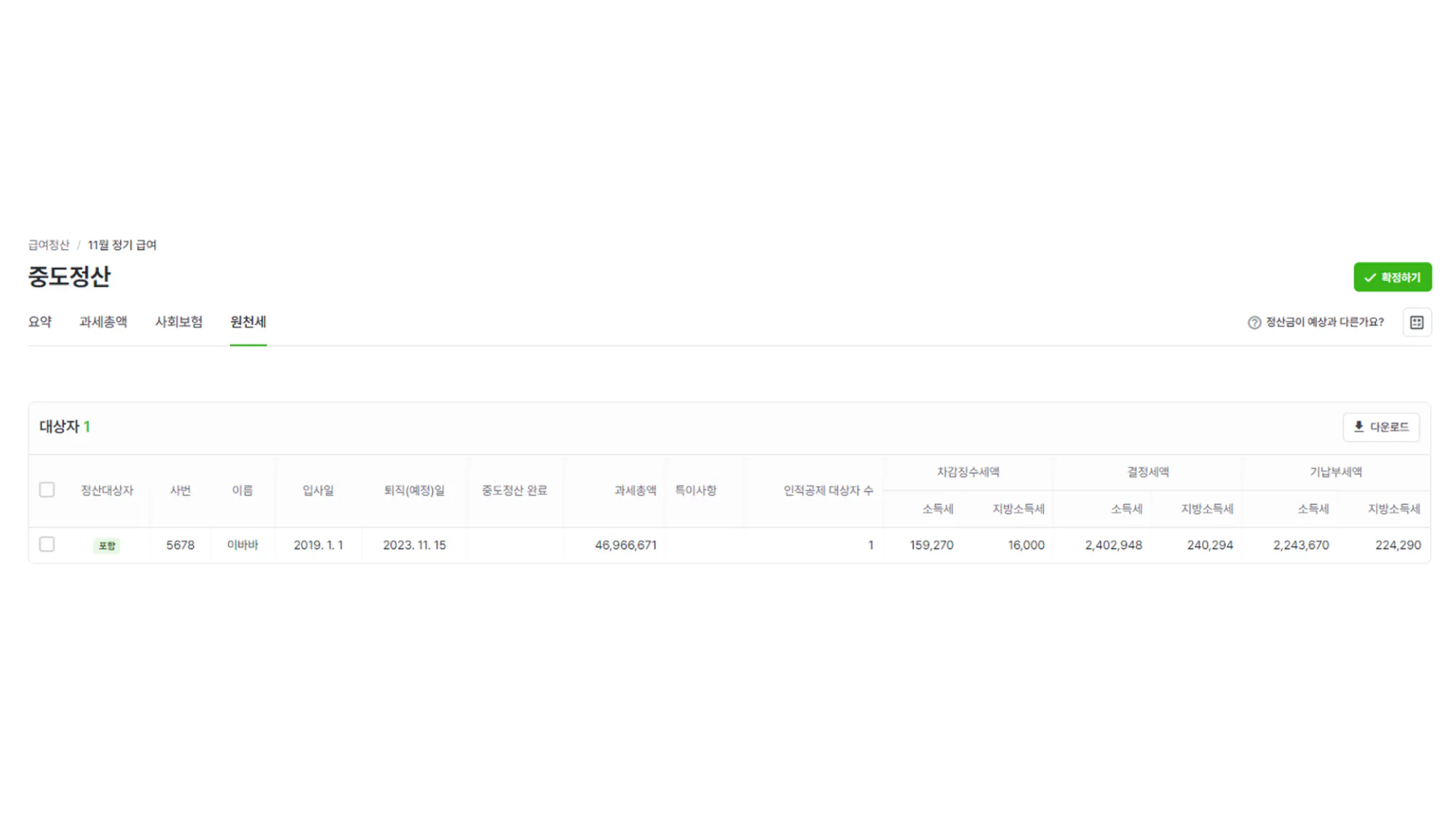Switch to the 사회보험 tab
This screenshot has width=1456, height=819.
point(178,322)
